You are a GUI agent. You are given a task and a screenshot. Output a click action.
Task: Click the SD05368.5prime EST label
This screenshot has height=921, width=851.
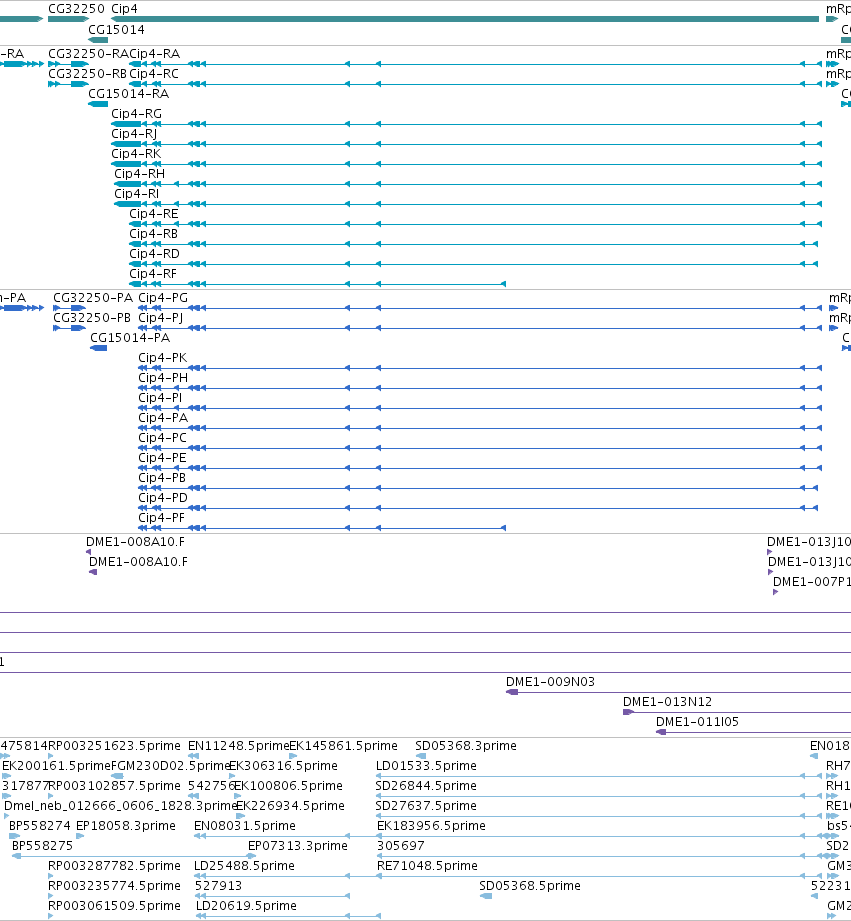530,886
